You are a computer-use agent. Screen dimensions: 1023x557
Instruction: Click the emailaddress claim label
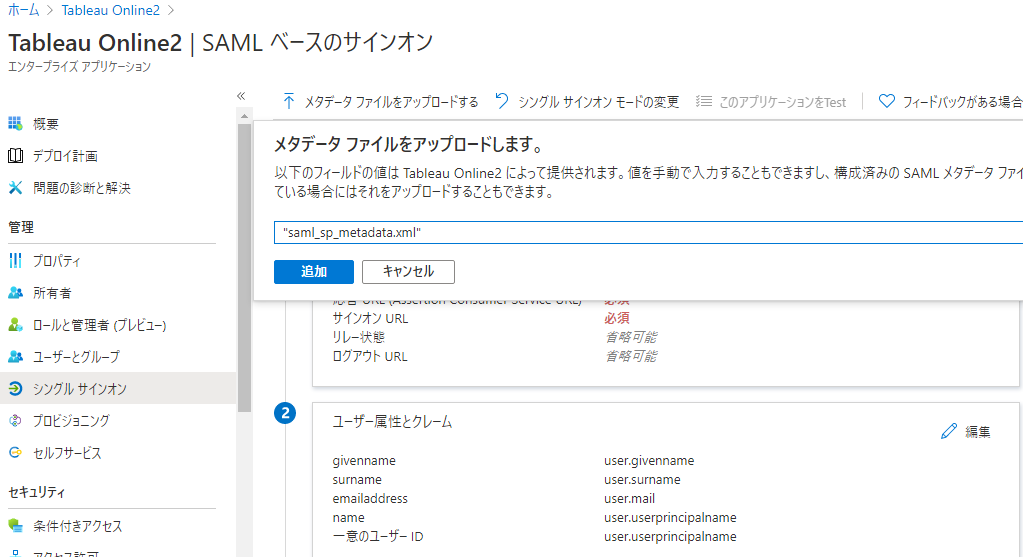370,498
